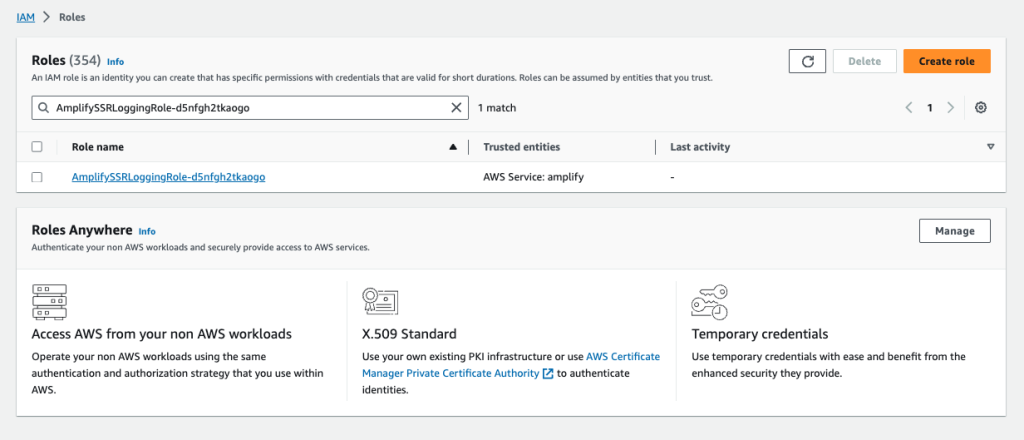This screenshot has width=1024, height=440.
Task: Check the AmplifySSRLoggingRole row checkbox
Action: tap(37, 177)
